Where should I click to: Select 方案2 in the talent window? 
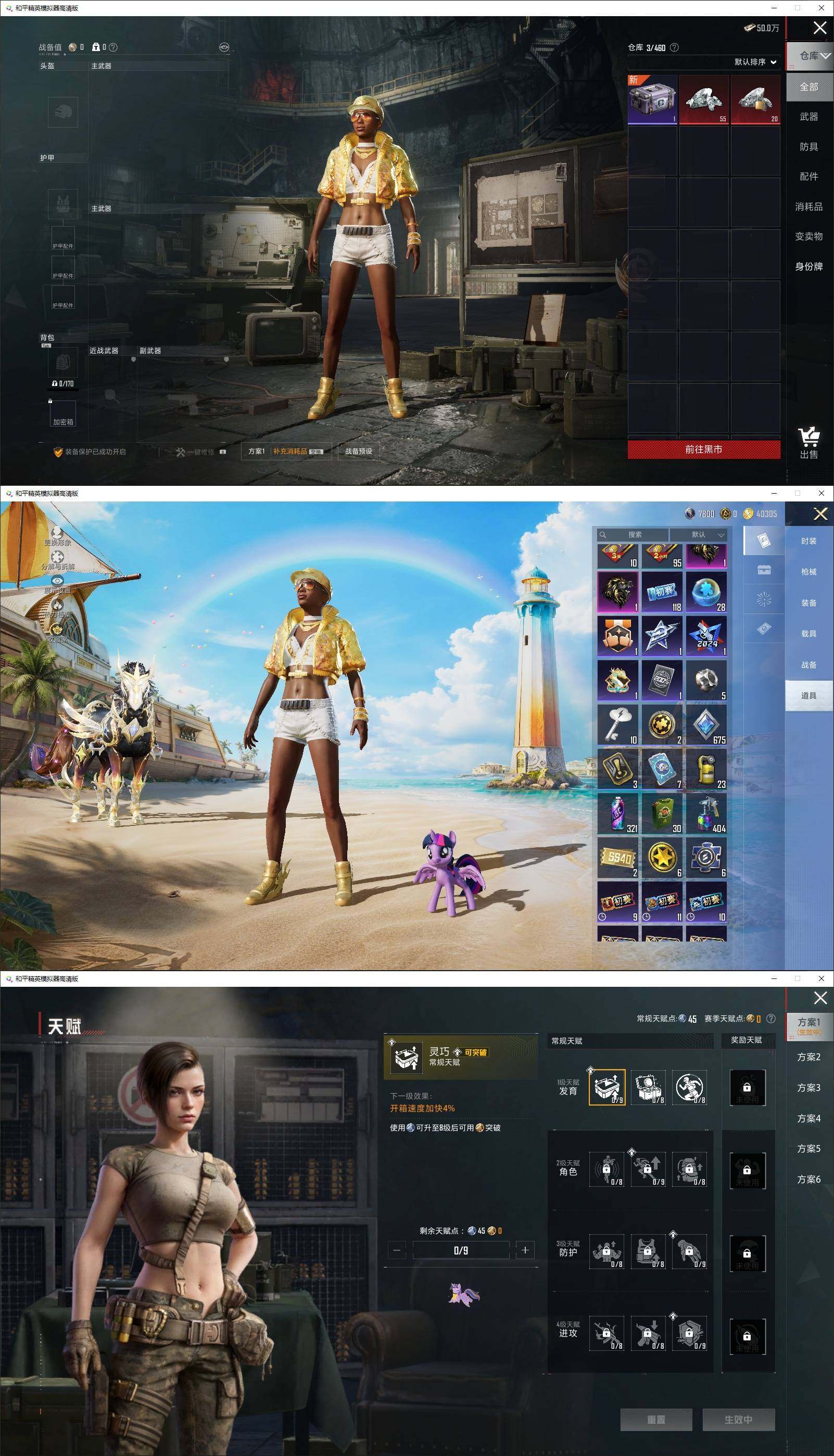click(809, 1057)
